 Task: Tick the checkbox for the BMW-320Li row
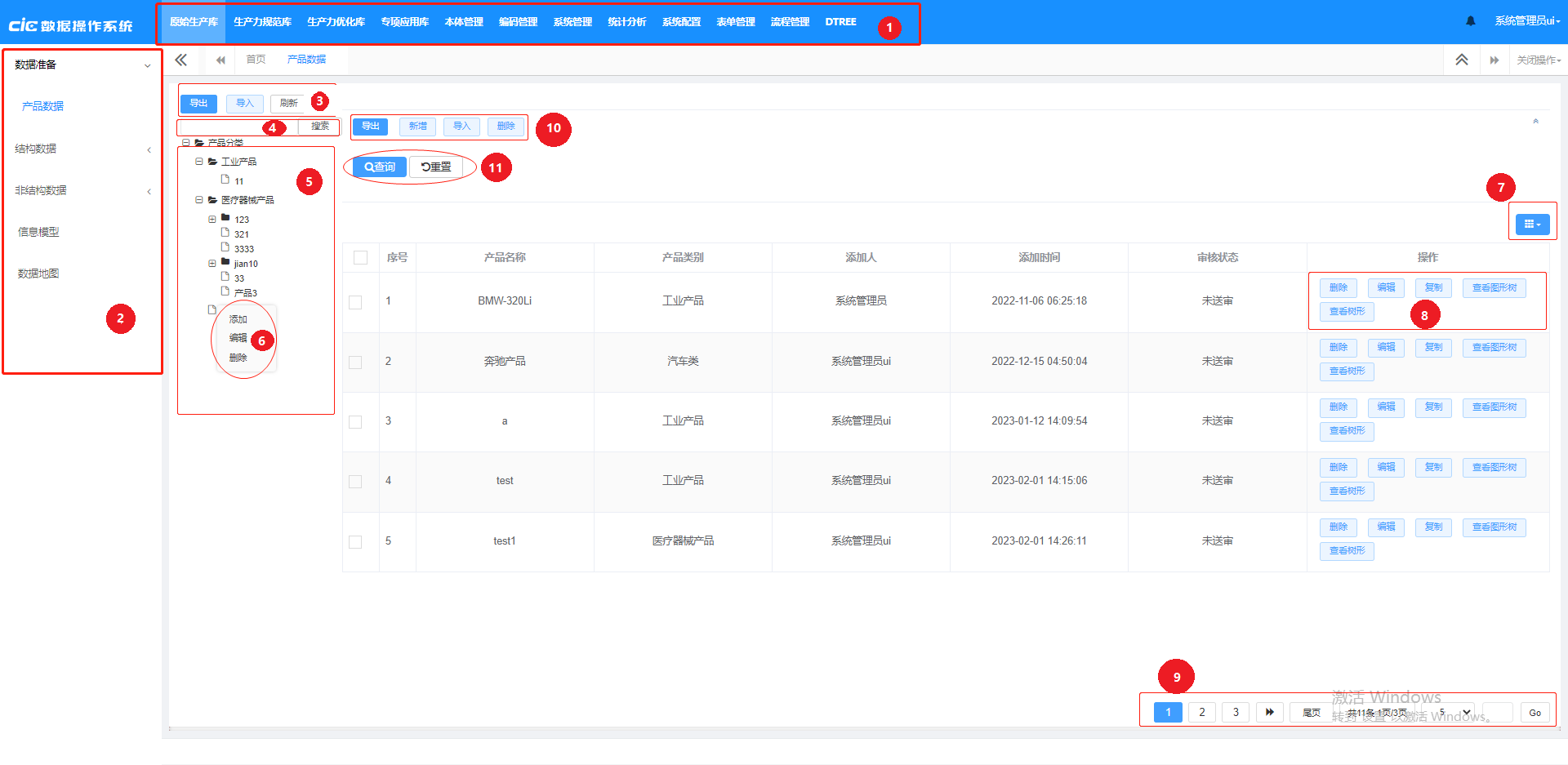[355, 302]
